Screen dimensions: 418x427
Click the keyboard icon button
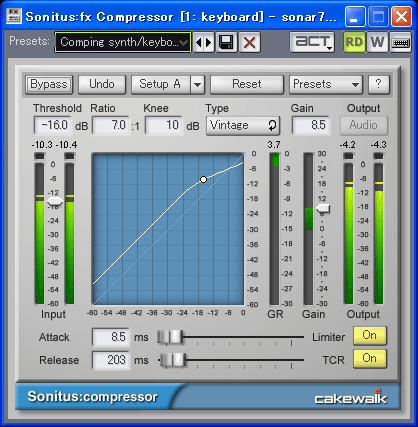coord(400,42)
